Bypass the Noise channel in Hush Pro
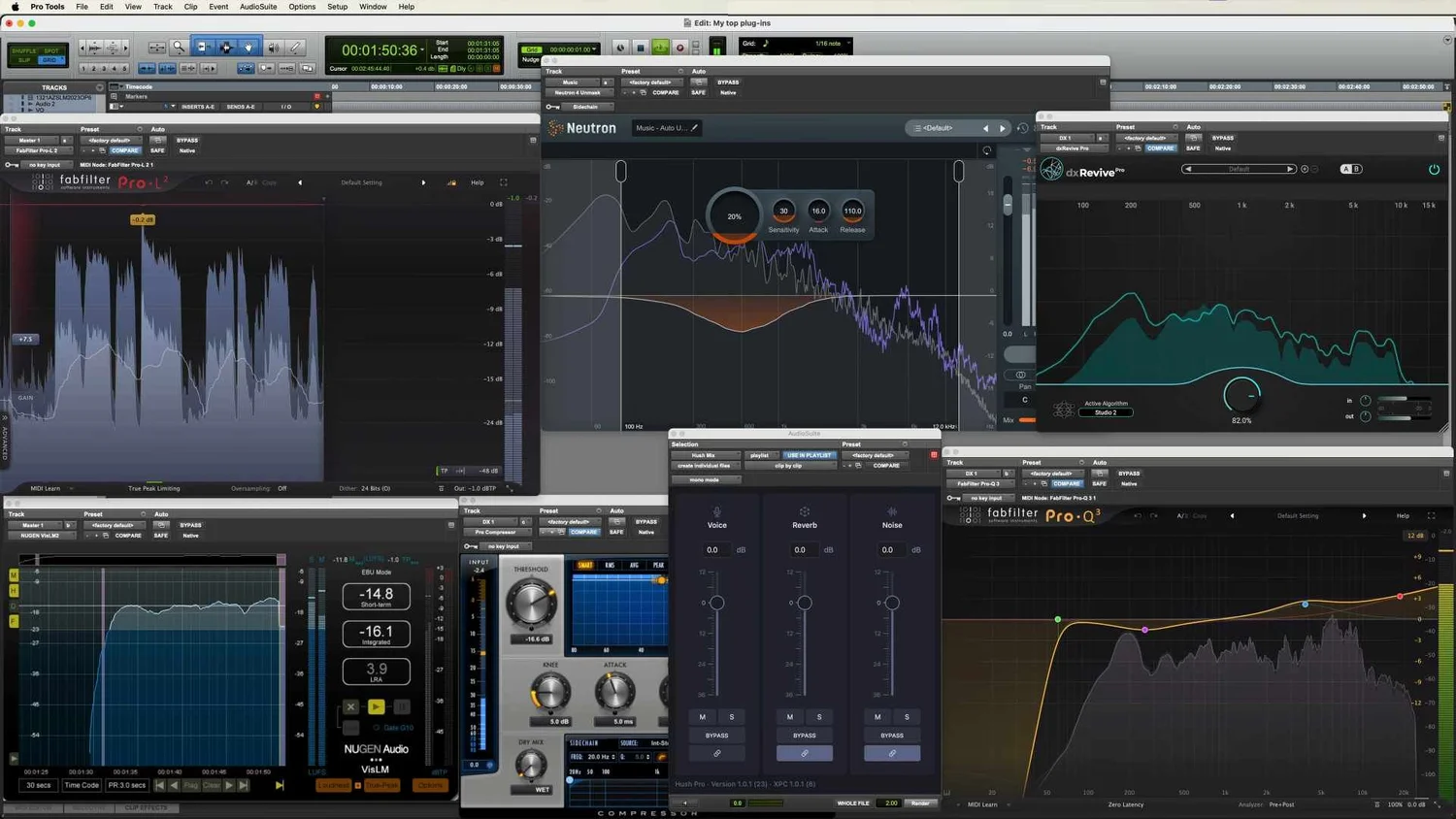 click(x=892, y=736)
